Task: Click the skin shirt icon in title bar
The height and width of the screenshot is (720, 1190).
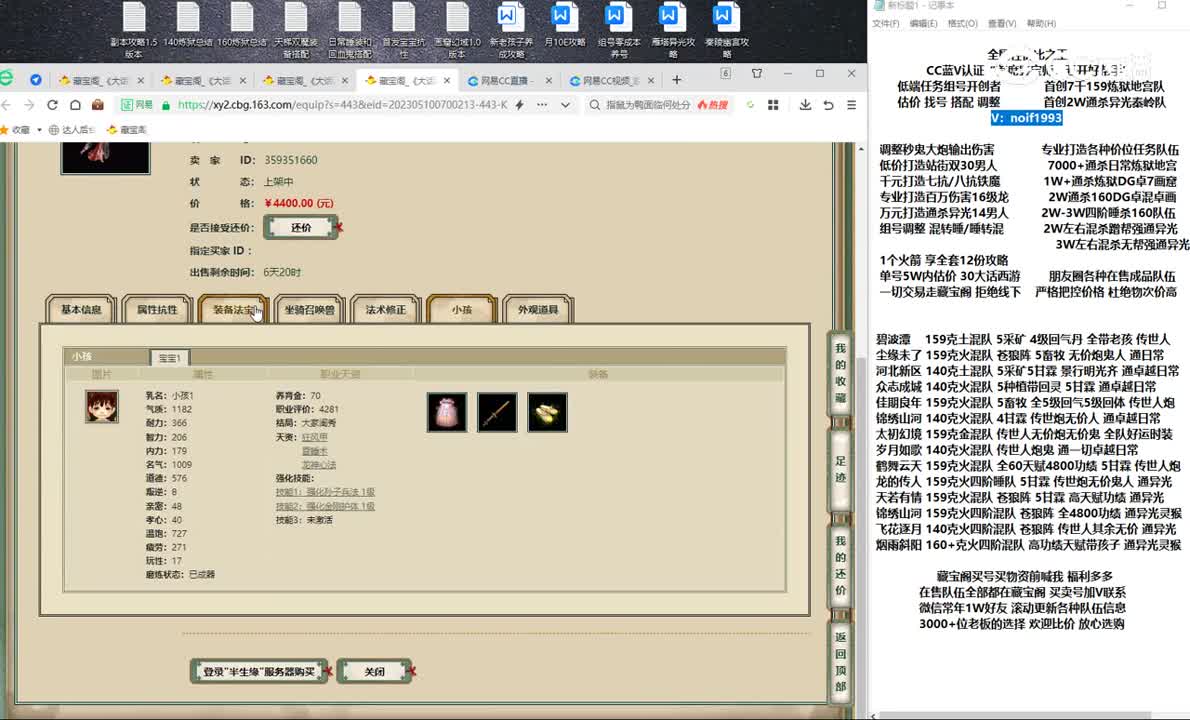Action: (757, 74)
